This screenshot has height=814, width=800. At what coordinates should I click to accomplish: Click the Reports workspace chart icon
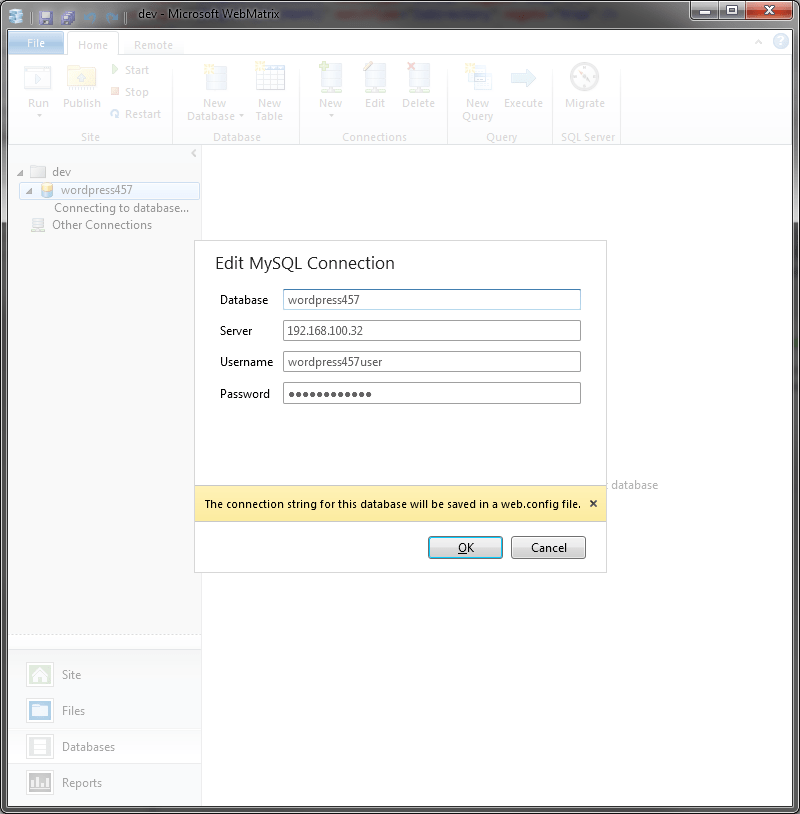click(x=40, y=782)
